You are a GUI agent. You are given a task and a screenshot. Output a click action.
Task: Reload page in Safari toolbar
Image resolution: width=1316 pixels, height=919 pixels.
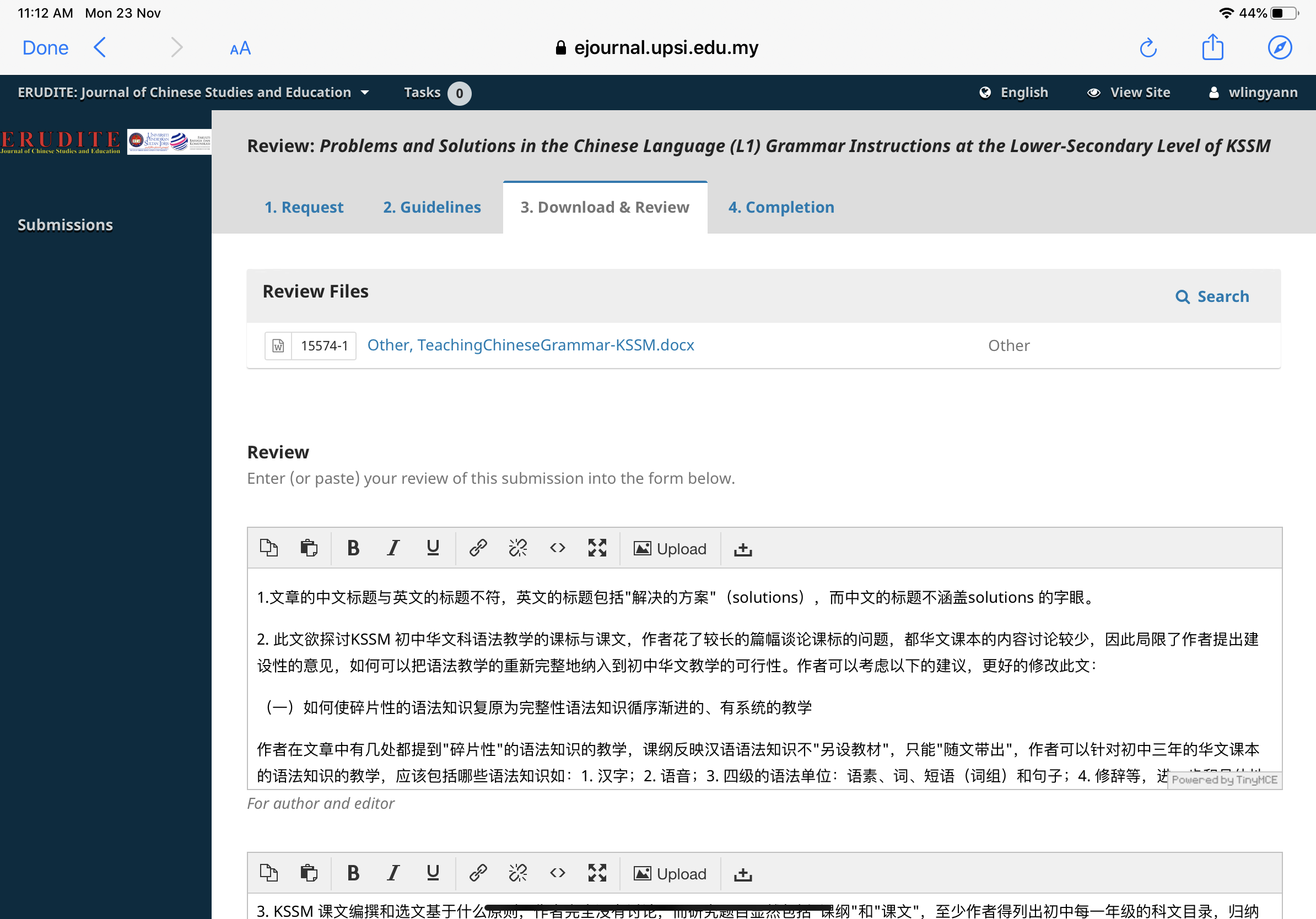point(1147,48)
